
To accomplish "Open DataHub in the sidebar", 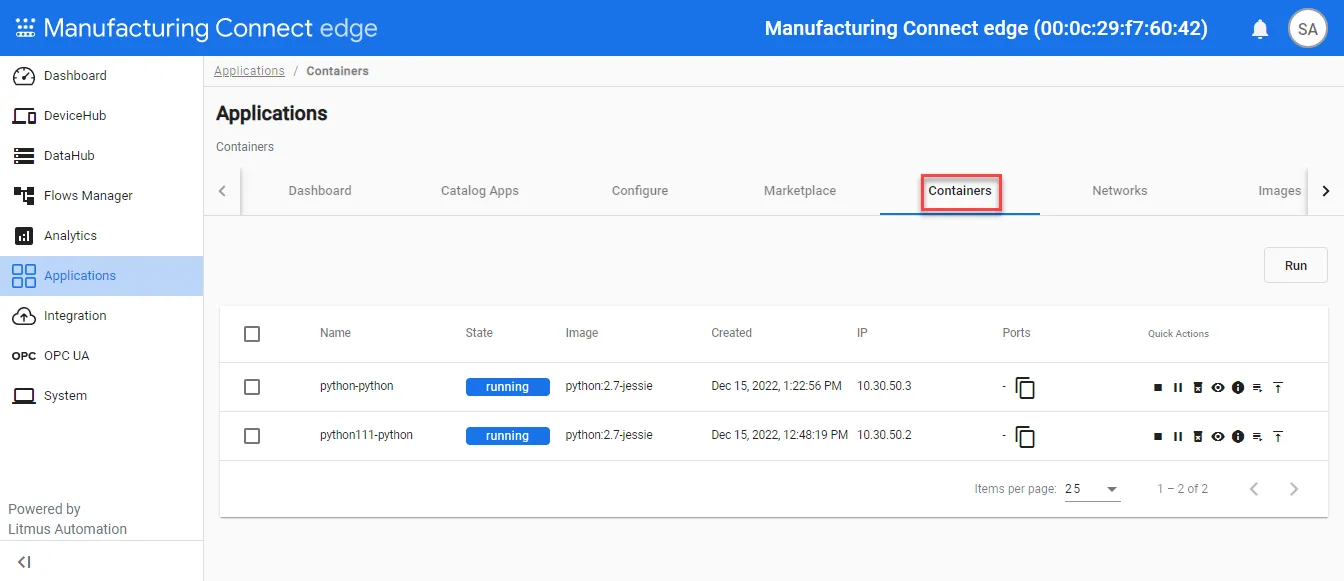I will [x=101, y=156].
